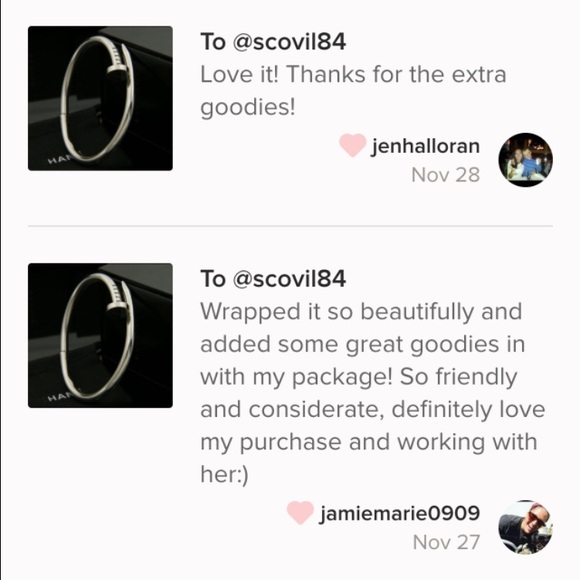Image resolution: width=580 pixels, height=580 pixels.
Task: Click the word "her:)" ending the second review
Action: click(x=225, y=474)
